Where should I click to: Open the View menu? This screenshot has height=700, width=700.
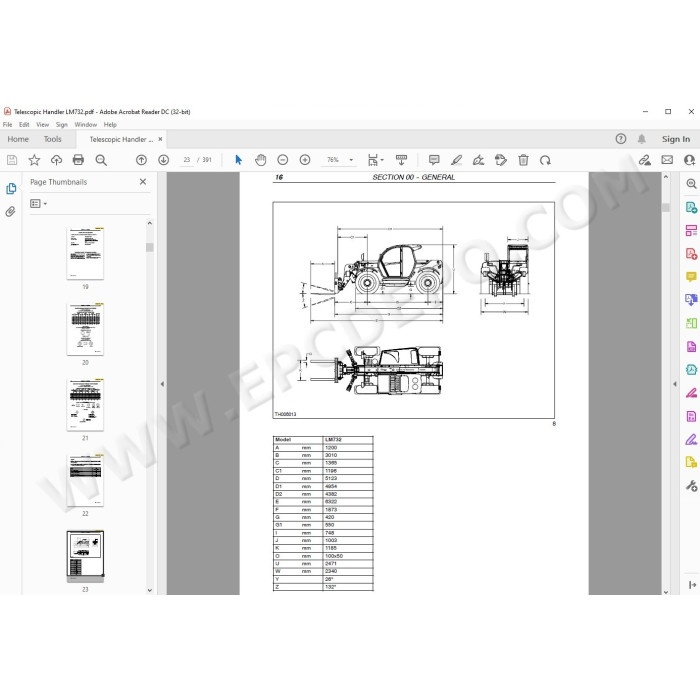42,125
